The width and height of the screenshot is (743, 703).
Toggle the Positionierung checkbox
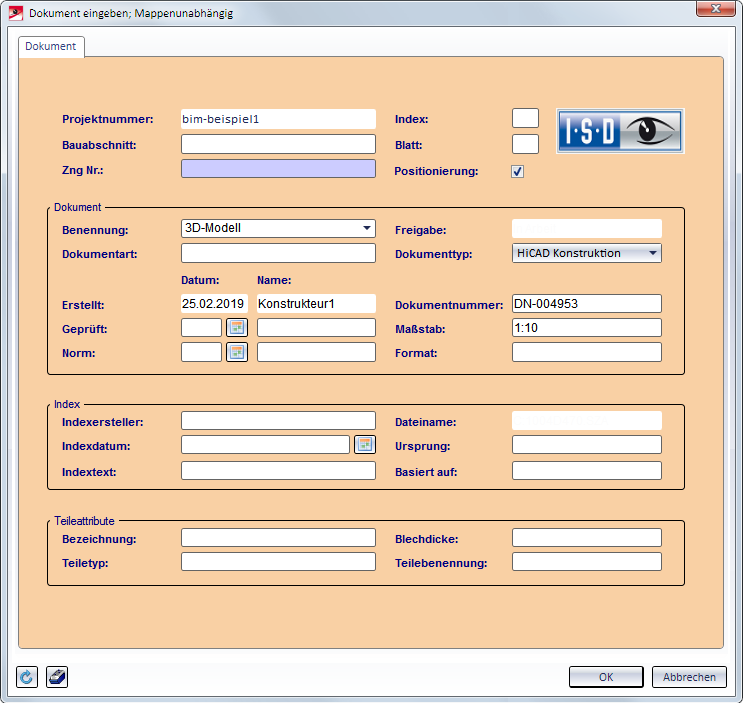(517, 171)
